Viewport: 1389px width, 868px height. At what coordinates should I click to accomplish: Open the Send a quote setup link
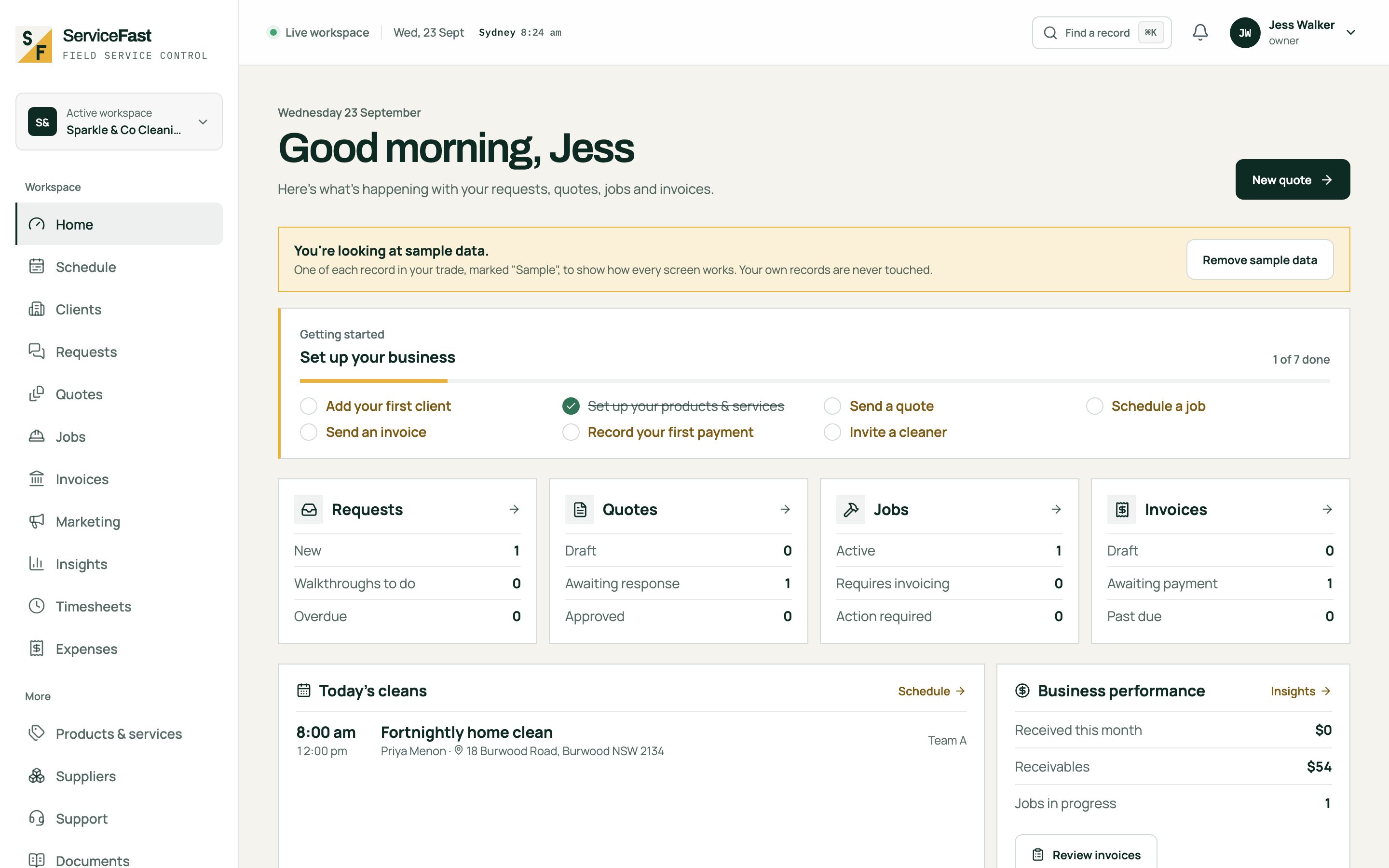click(891, 407)
